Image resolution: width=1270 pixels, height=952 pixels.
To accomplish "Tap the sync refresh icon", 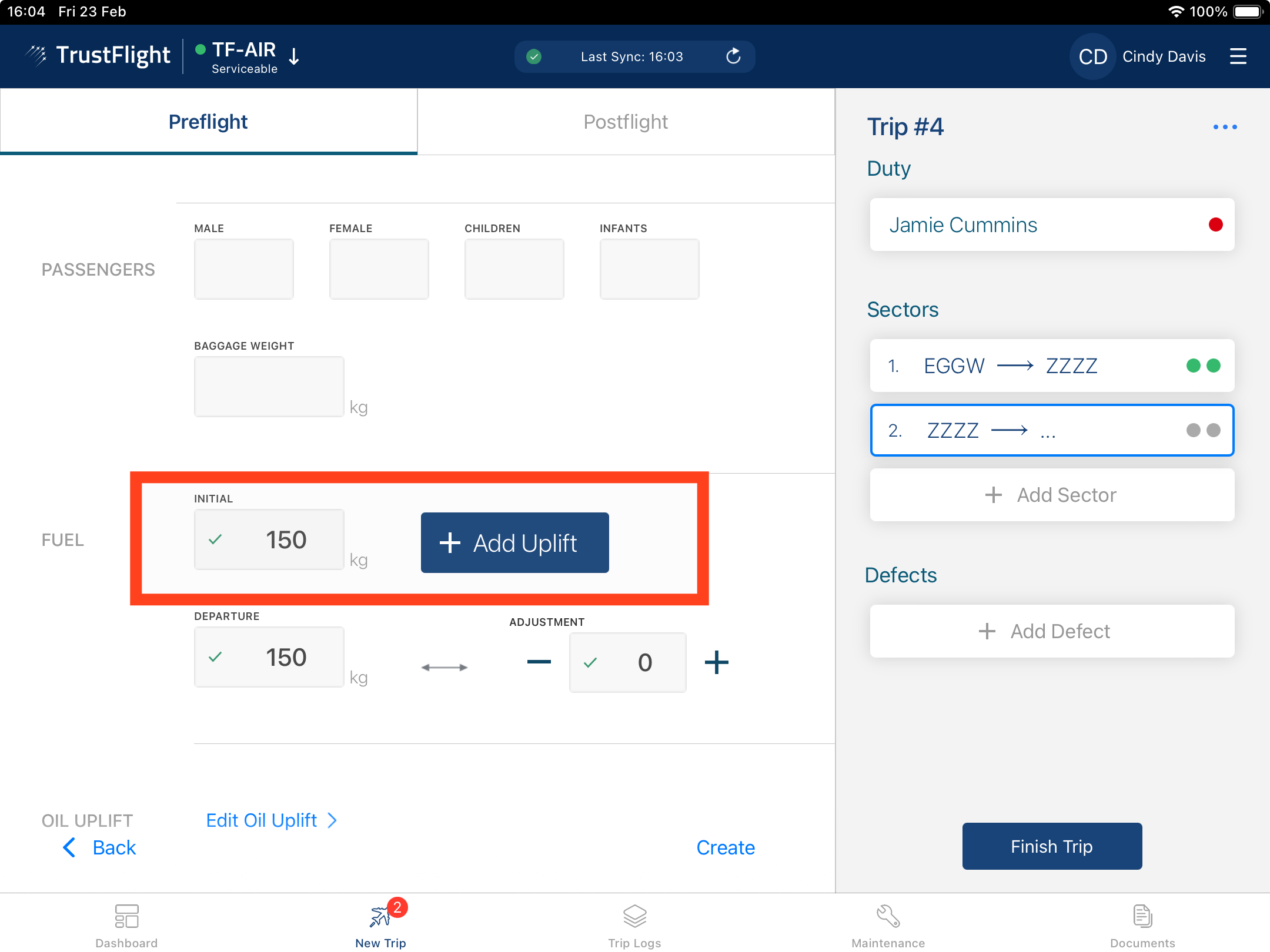I will click(733, 56).
